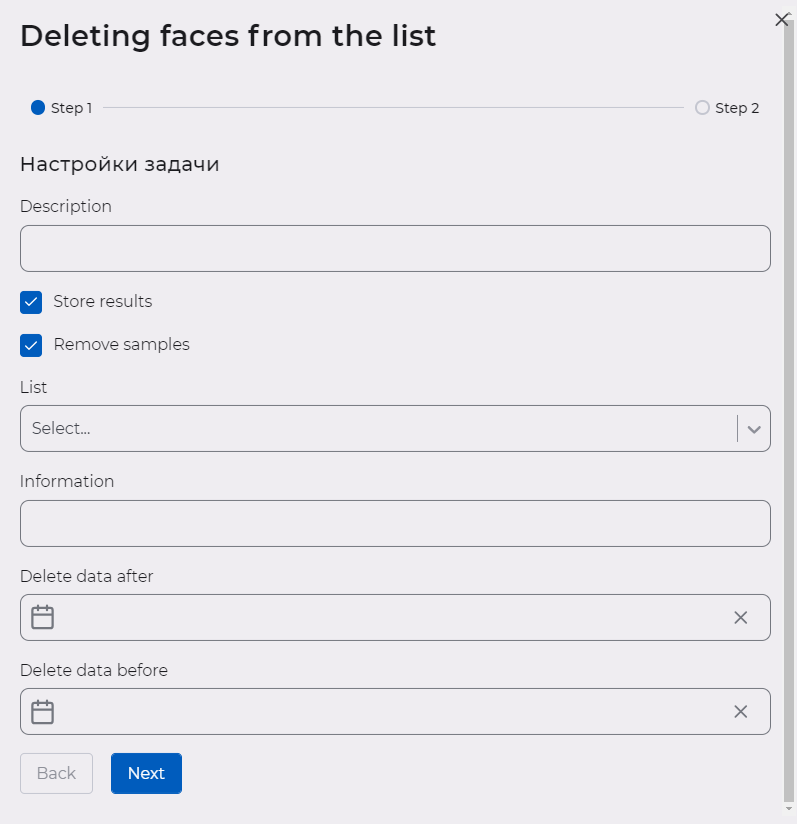Disable the Remove samples checkbox

click(x=30, y=344)
